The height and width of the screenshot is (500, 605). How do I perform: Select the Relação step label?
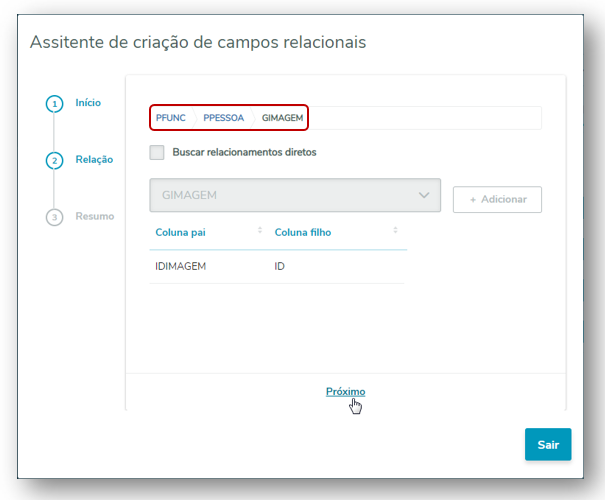94,159
